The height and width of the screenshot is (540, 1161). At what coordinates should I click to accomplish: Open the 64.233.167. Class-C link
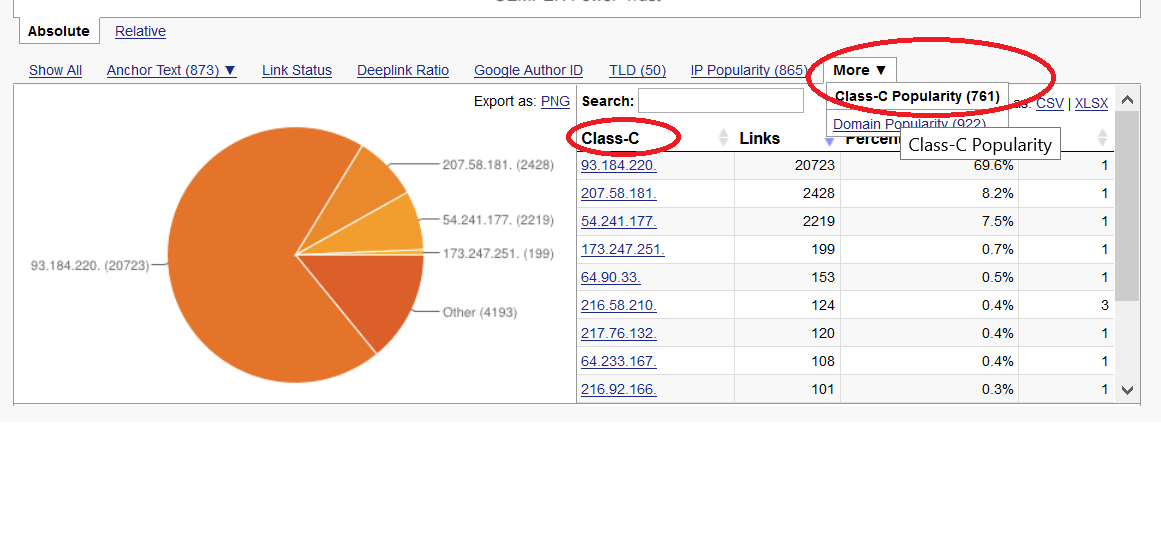pos(618,361)
